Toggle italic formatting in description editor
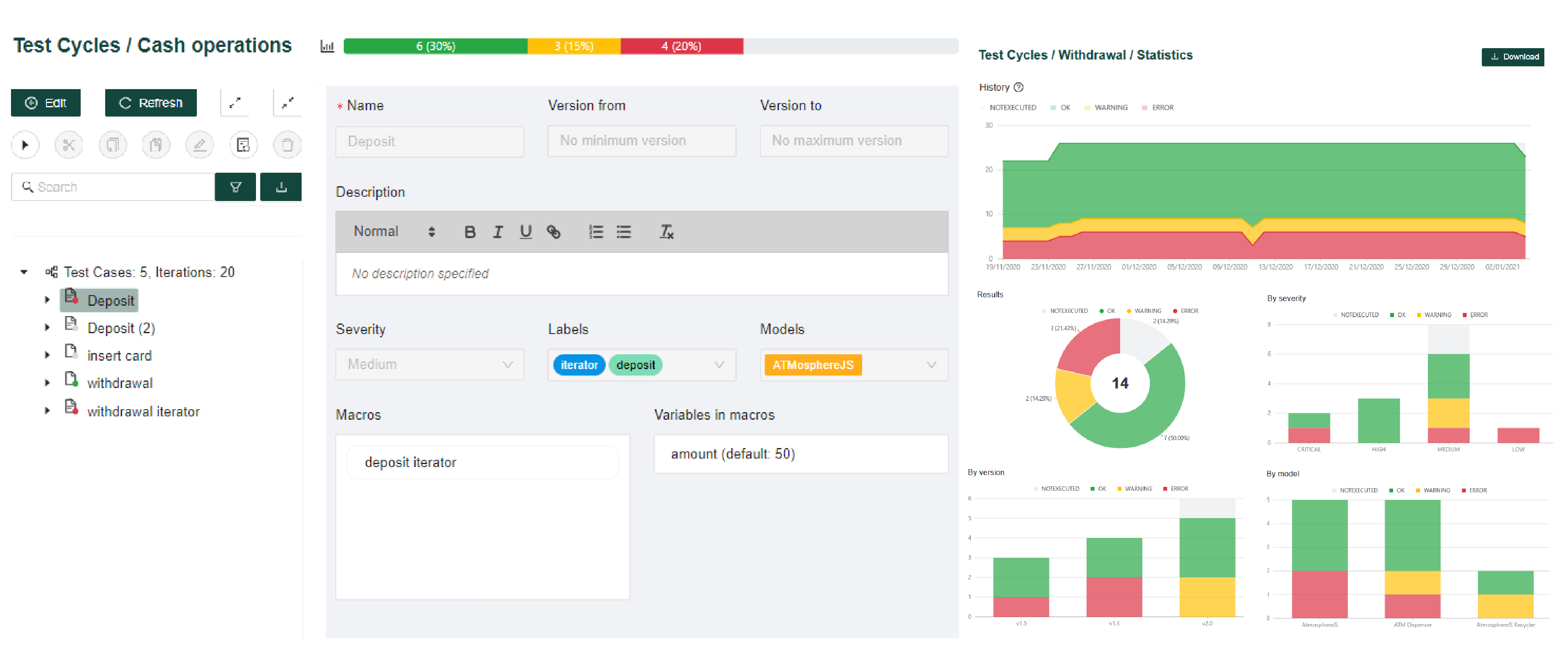The width and height of the screenshot is (1568, 671). [498, 232]
